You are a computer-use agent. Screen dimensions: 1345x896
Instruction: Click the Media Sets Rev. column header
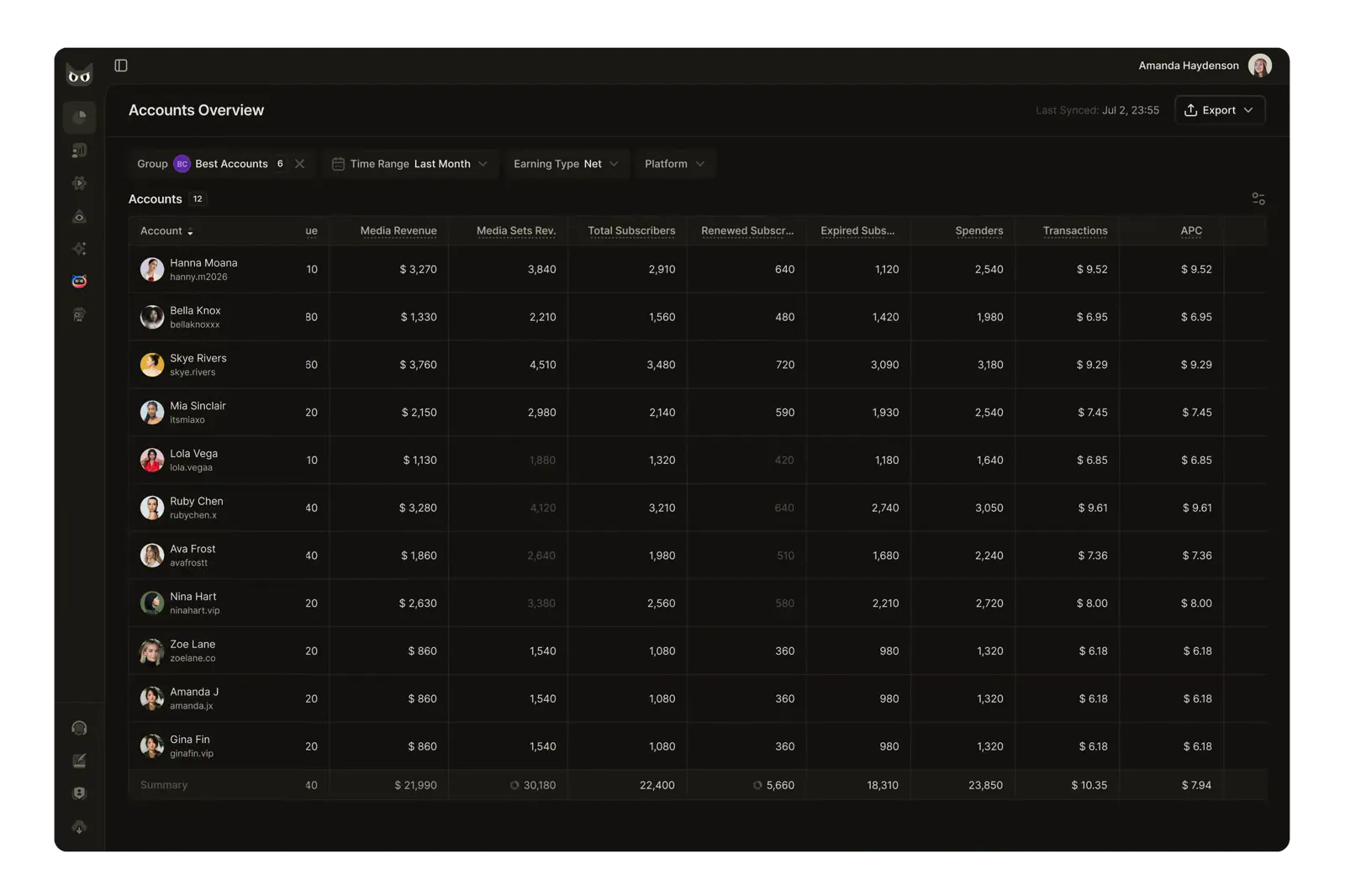point(516,231)
